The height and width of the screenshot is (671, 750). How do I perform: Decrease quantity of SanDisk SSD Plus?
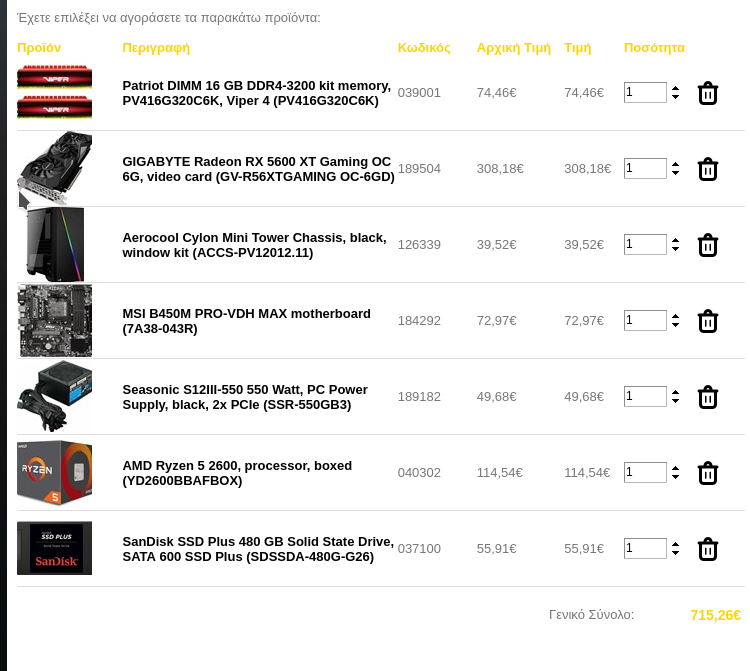(x=675, y=553)
